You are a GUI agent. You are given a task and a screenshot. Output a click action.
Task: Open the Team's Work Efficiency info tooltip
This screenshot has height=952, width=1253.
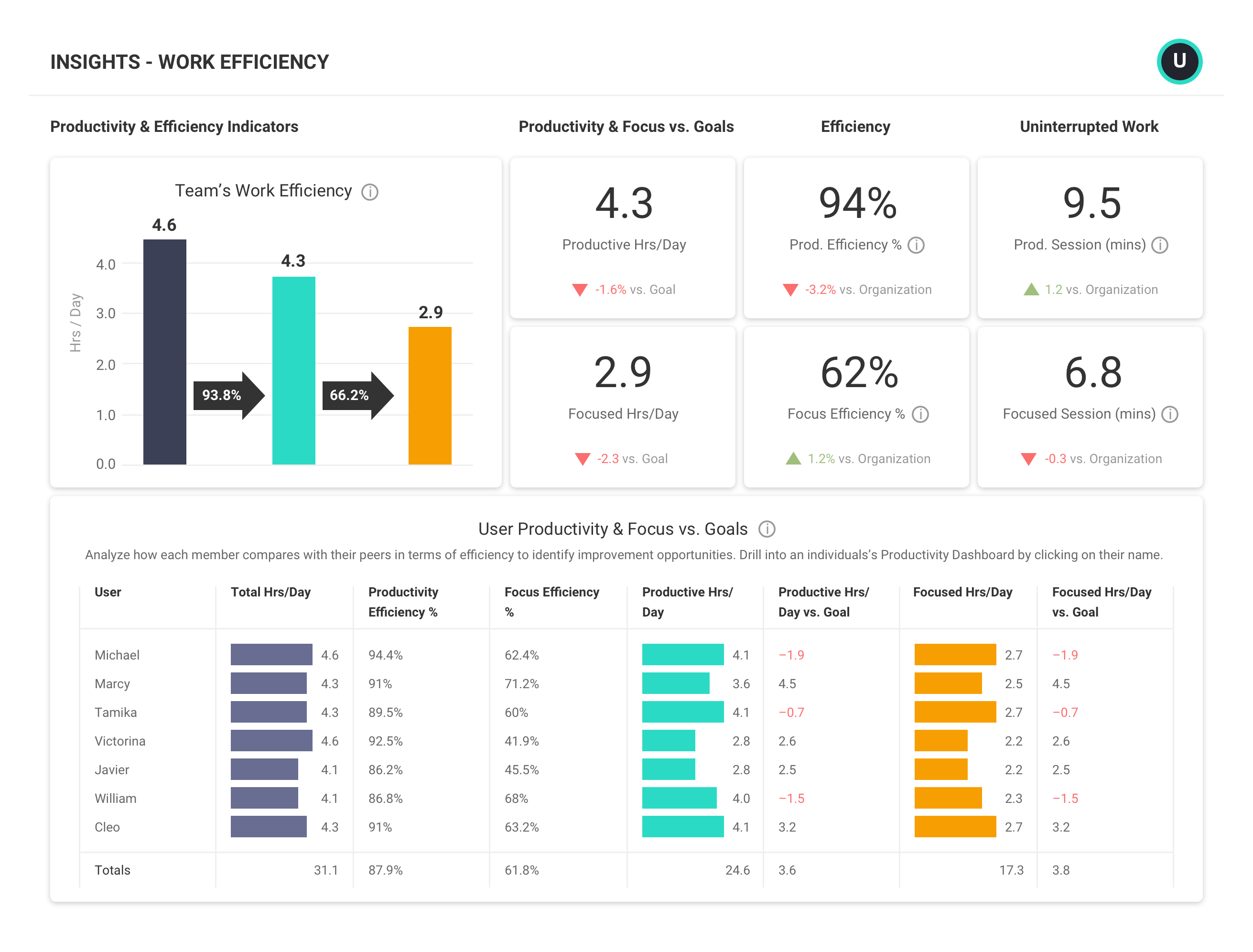[x=370, y=193]
